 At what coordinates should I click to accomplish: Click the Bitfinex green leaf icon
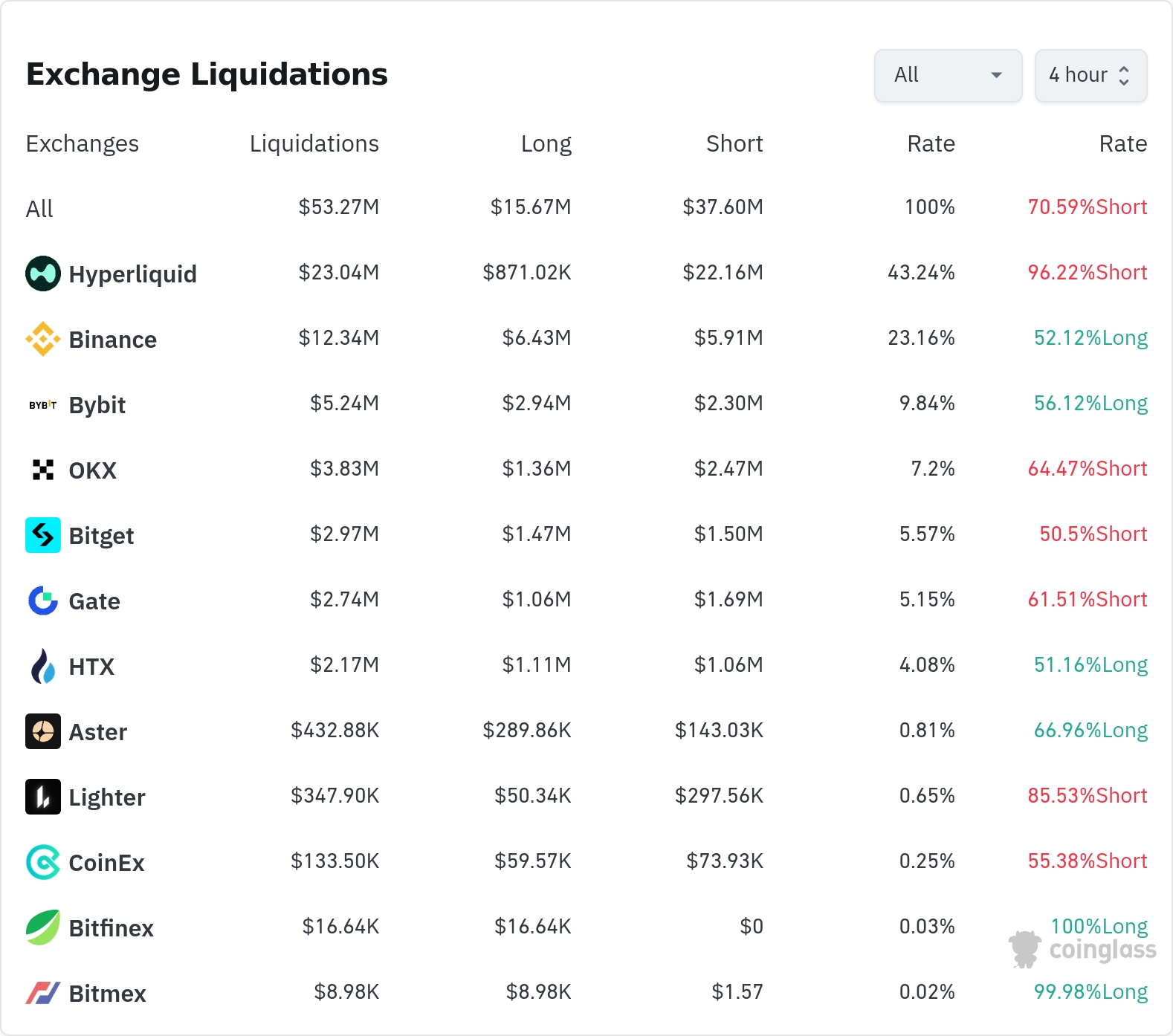[x=43, y=927]
